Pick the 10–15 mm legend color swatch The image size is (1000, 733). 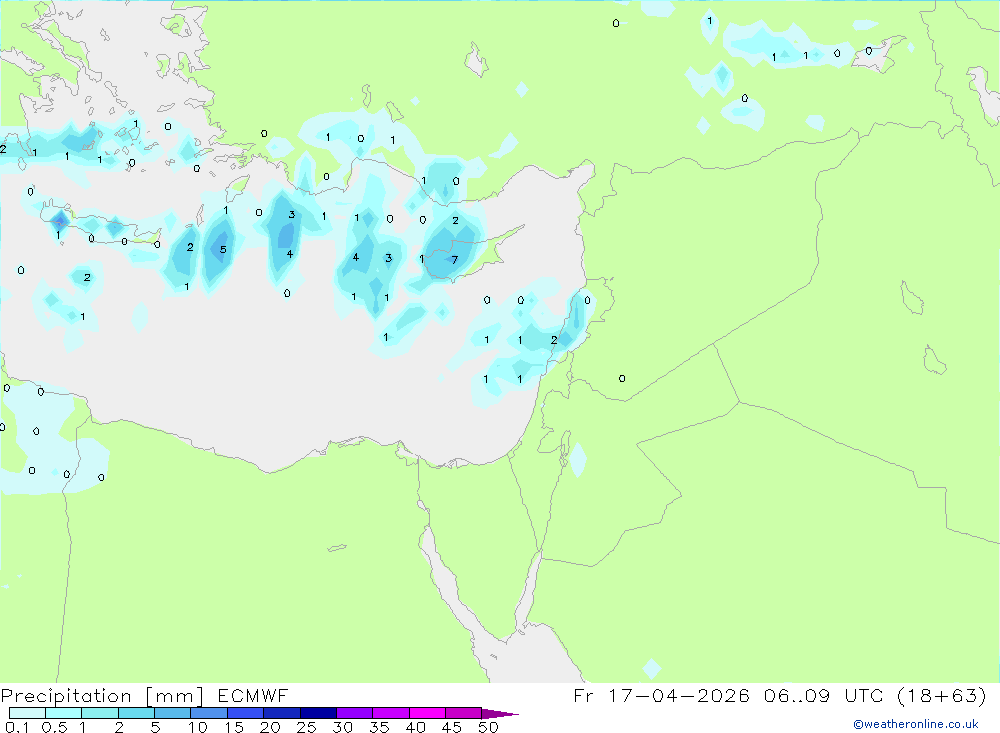pyautogui.click(x=209, y=713)
